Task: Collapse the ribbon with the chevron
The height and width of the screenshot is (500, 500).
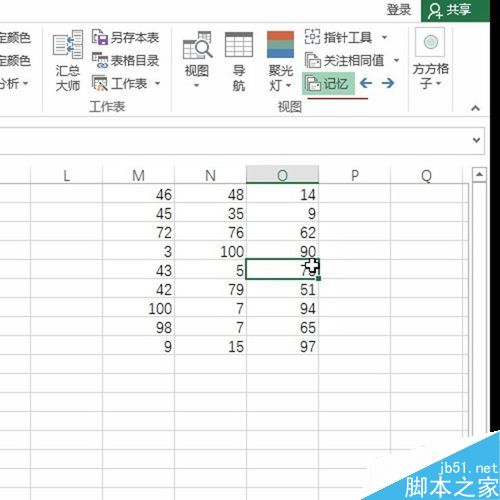Action: tap(475, 108)
